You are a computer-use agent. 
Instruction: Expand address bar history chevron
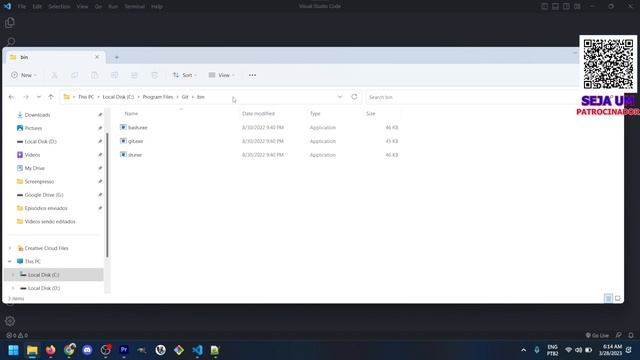340,97
